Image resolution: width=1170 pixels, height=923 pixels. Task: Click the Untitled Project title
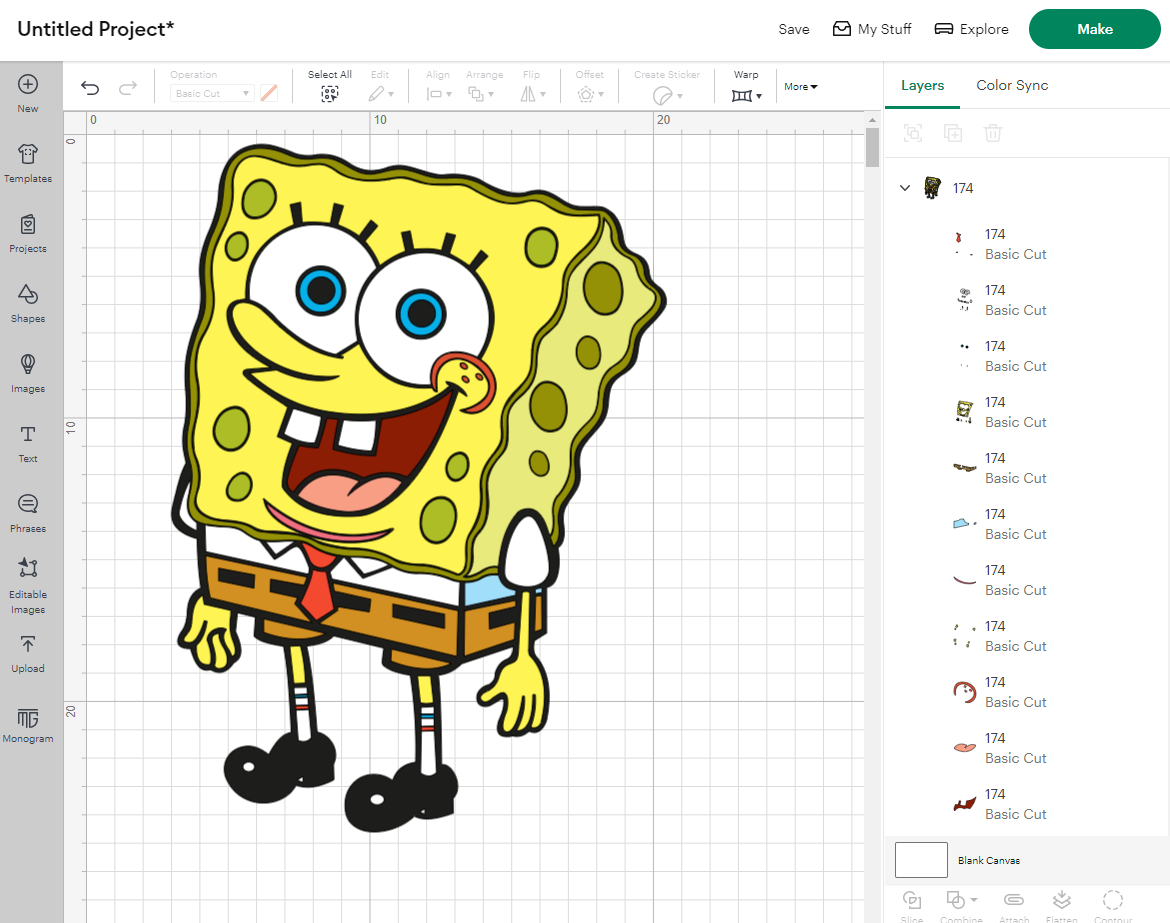point(96,29)
